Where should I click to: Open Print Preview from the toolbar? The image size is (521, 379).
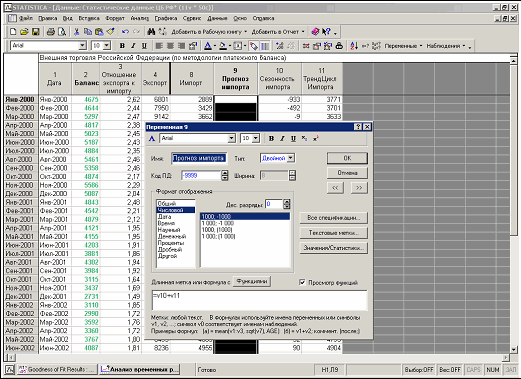pyautogui.click(x=62, y=32)
